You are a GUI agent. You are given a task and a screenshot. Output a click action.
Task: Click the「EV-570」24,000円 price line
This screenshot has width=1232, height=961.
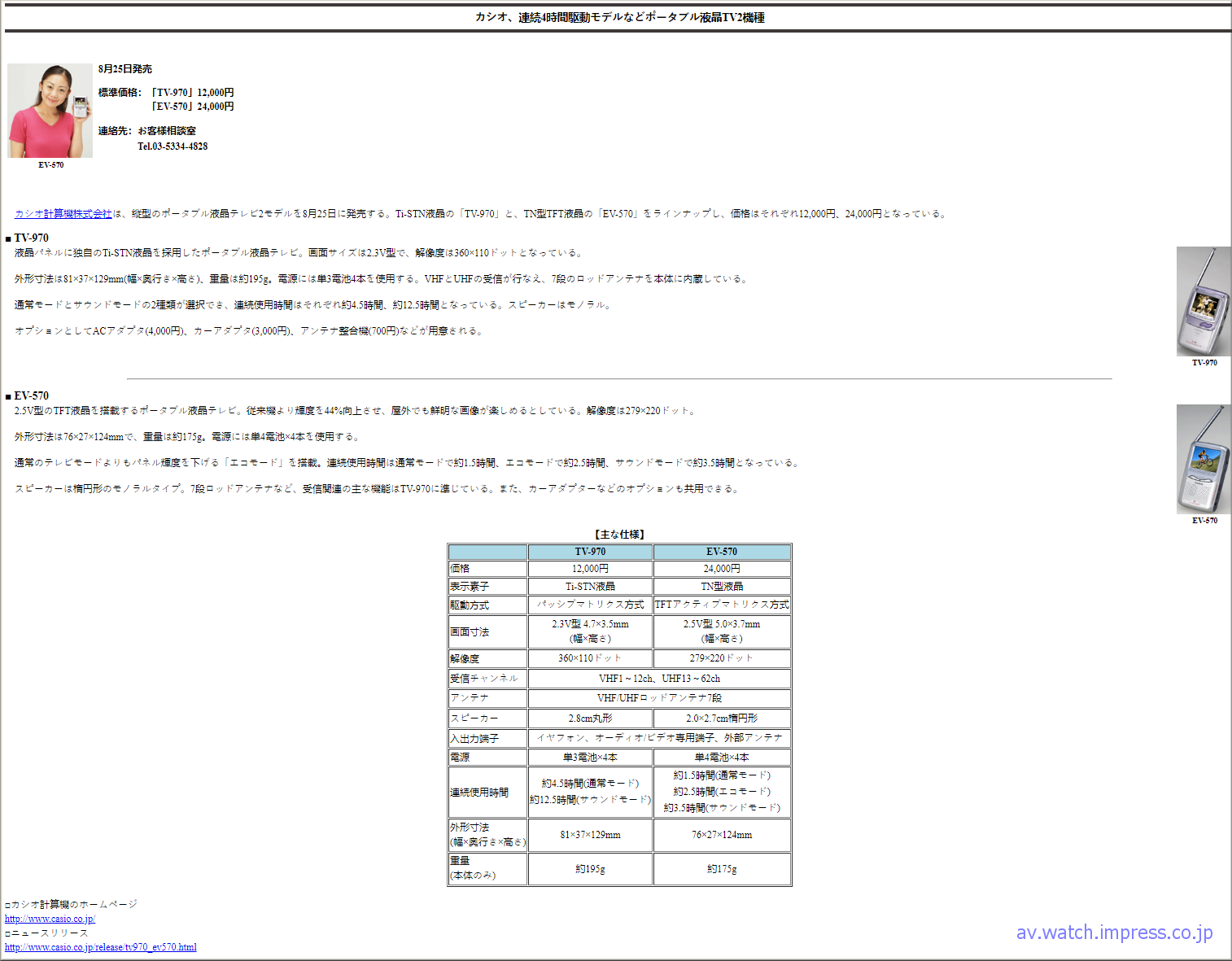(191, 107)
